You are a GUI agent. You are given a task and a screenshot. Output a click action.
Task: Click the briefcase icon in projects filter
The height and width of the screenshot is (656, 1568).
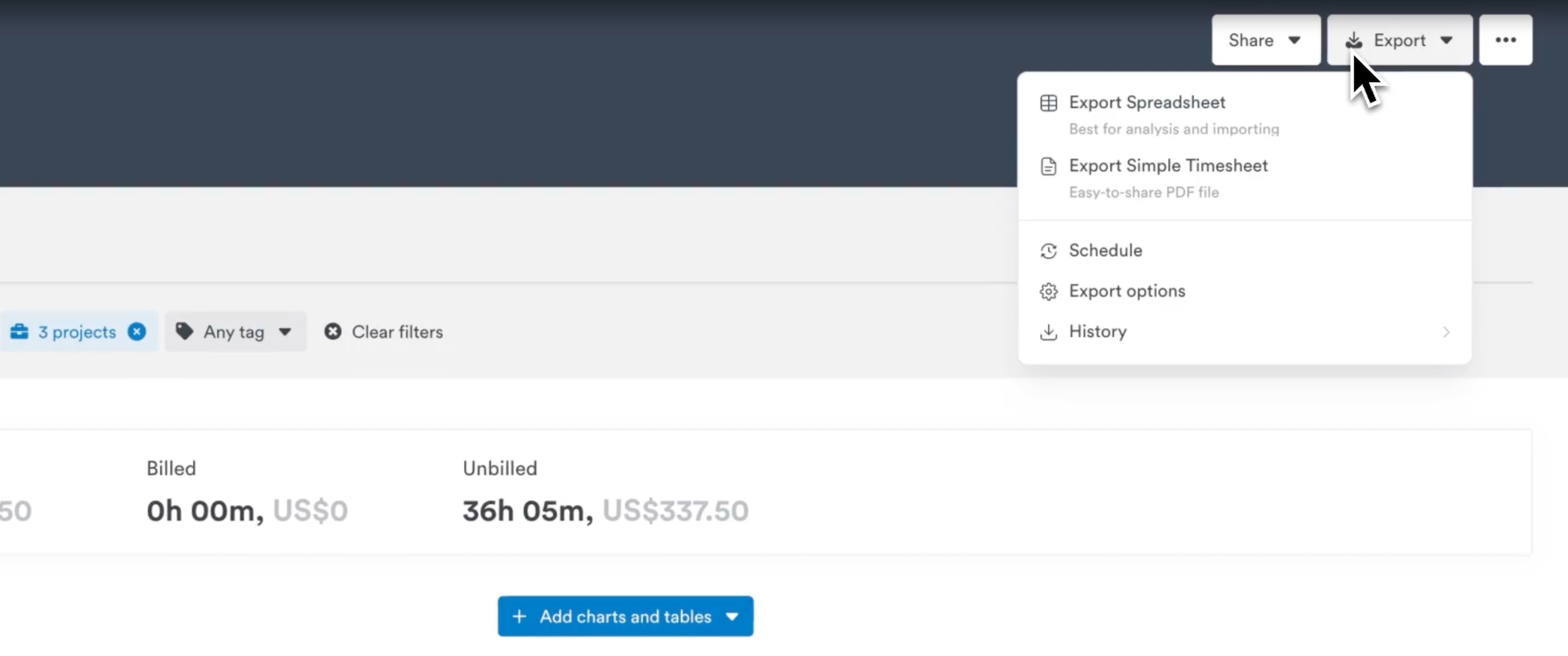(x=19, y=331)
